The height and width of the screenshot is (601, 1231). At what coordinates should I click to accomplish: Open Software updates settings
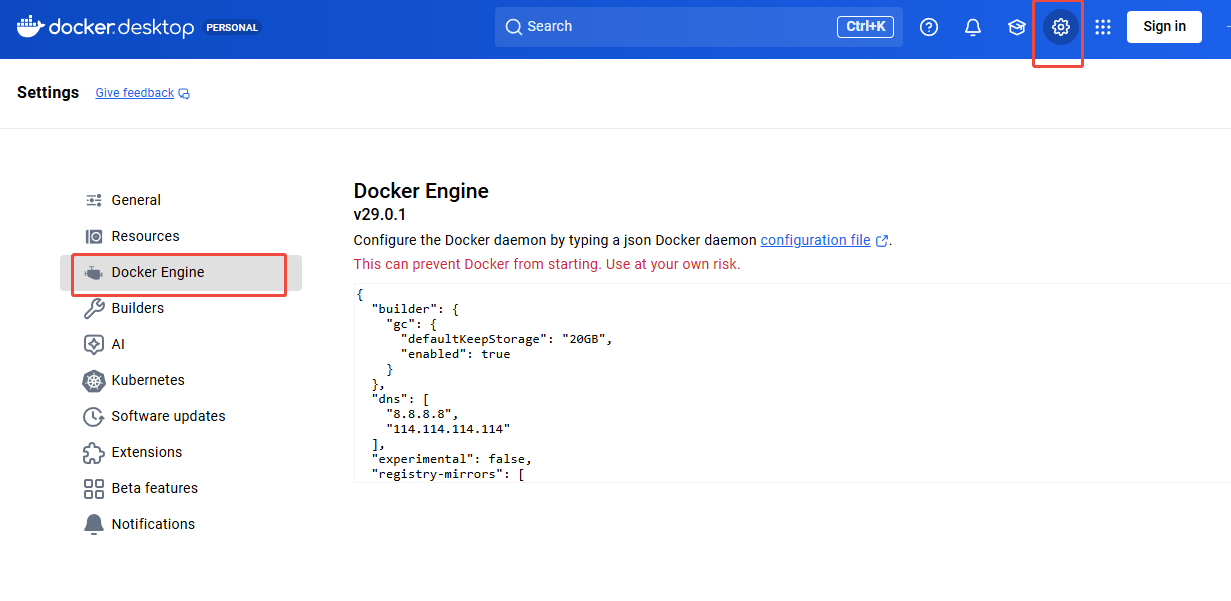(x=181, y=416)
